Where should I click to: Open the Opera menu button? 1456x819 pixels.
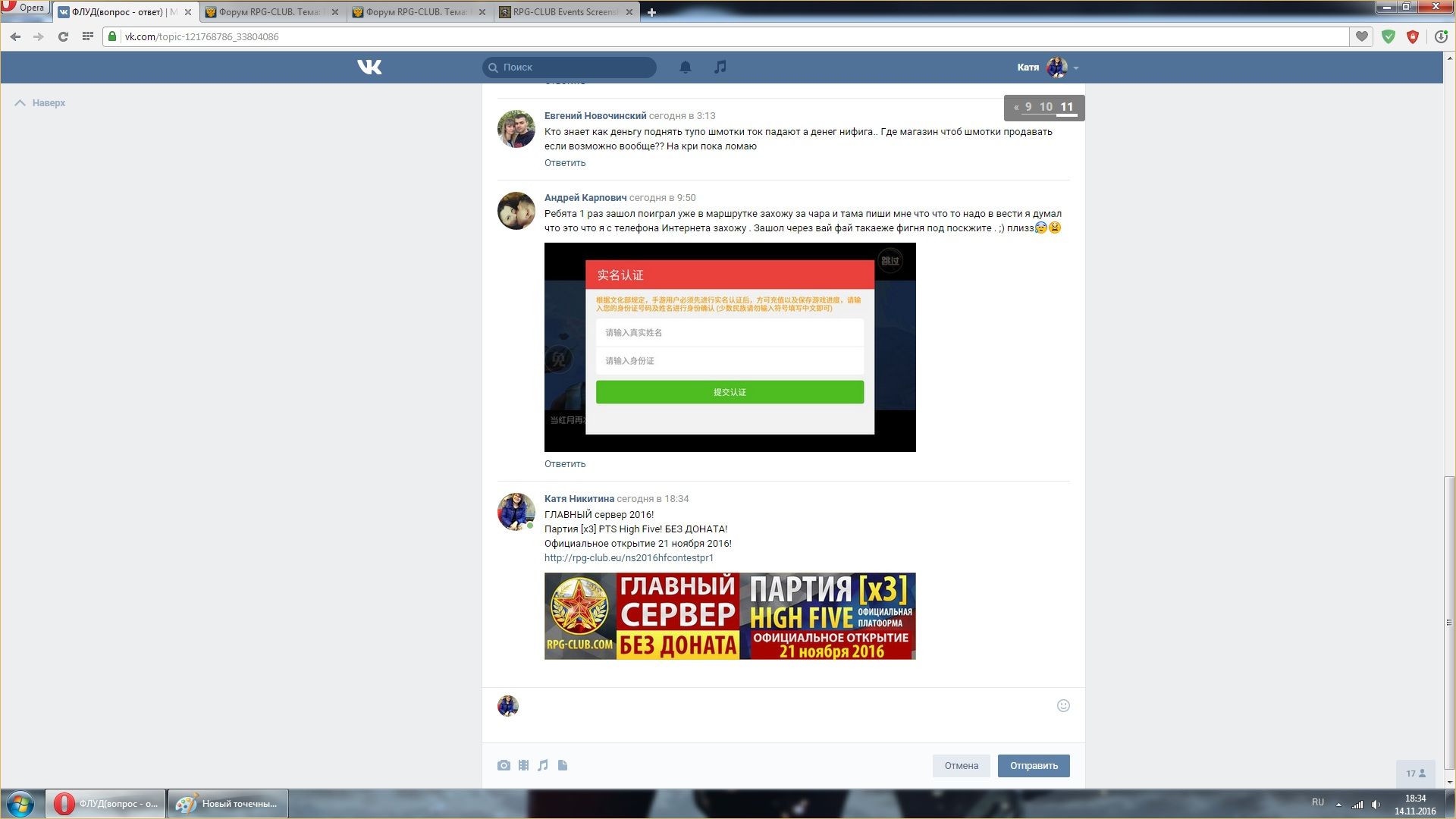tap(24, 8)
